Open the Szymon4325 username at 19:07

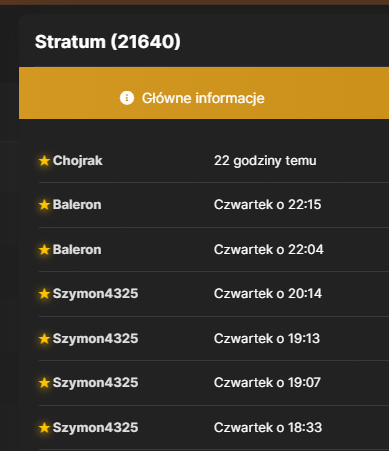95,383
